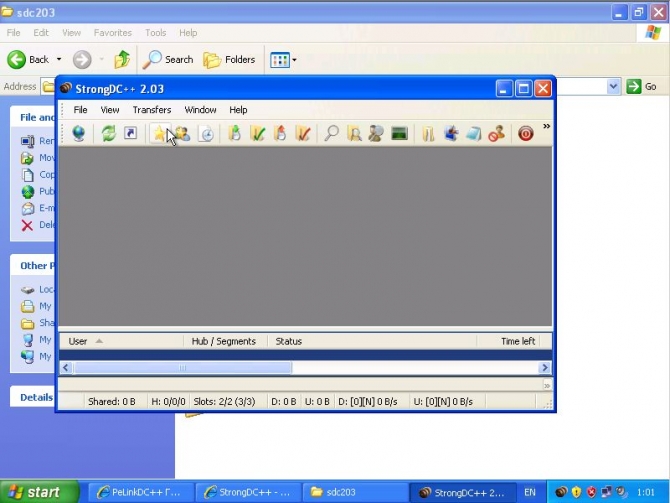The width and height of the screenshot is (670, 503).
Task: Open Favorite Users icon
Action: (x=183, y=134)
